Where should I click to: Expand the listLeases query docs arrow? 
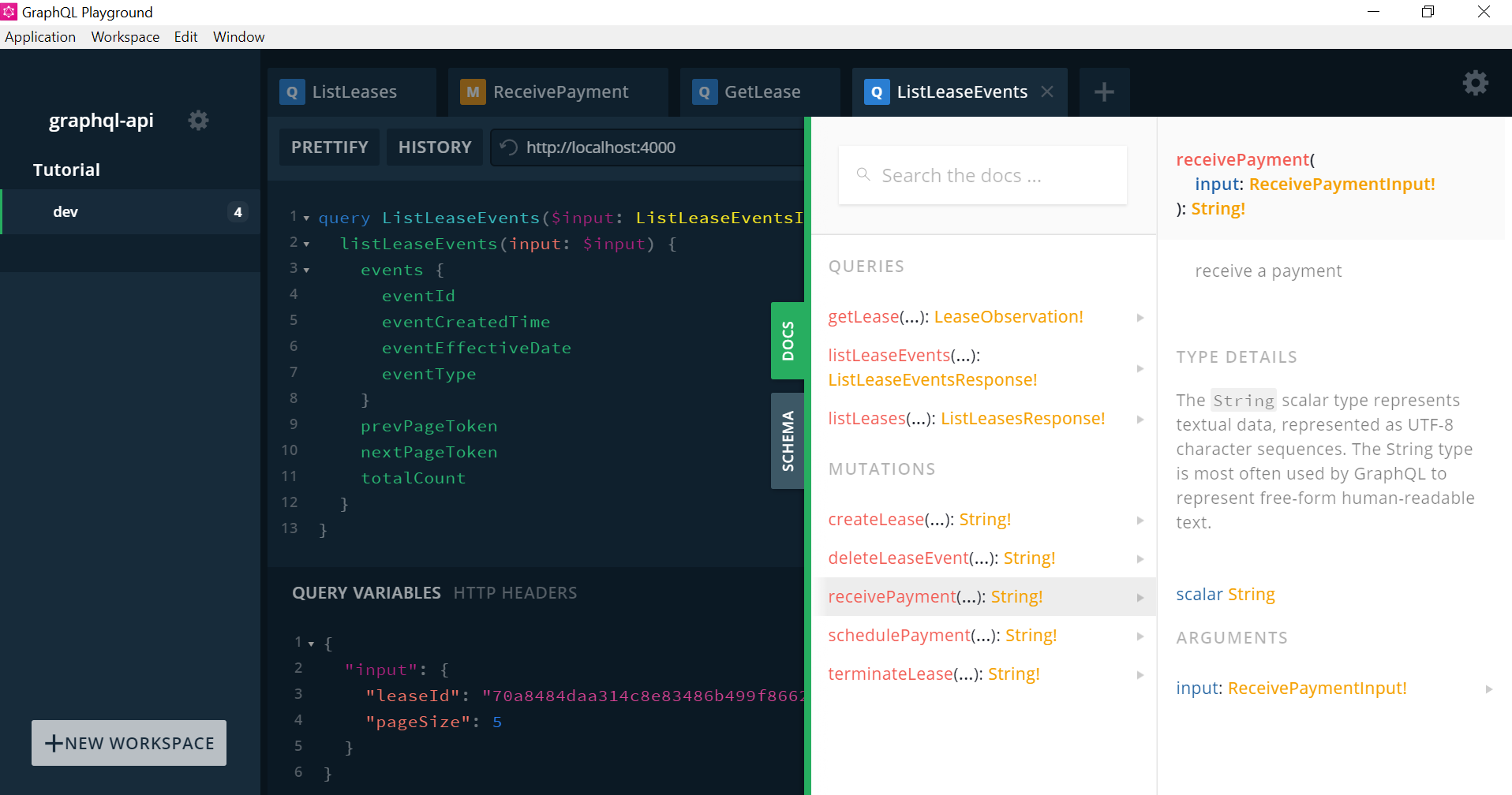pos(1140,419)
